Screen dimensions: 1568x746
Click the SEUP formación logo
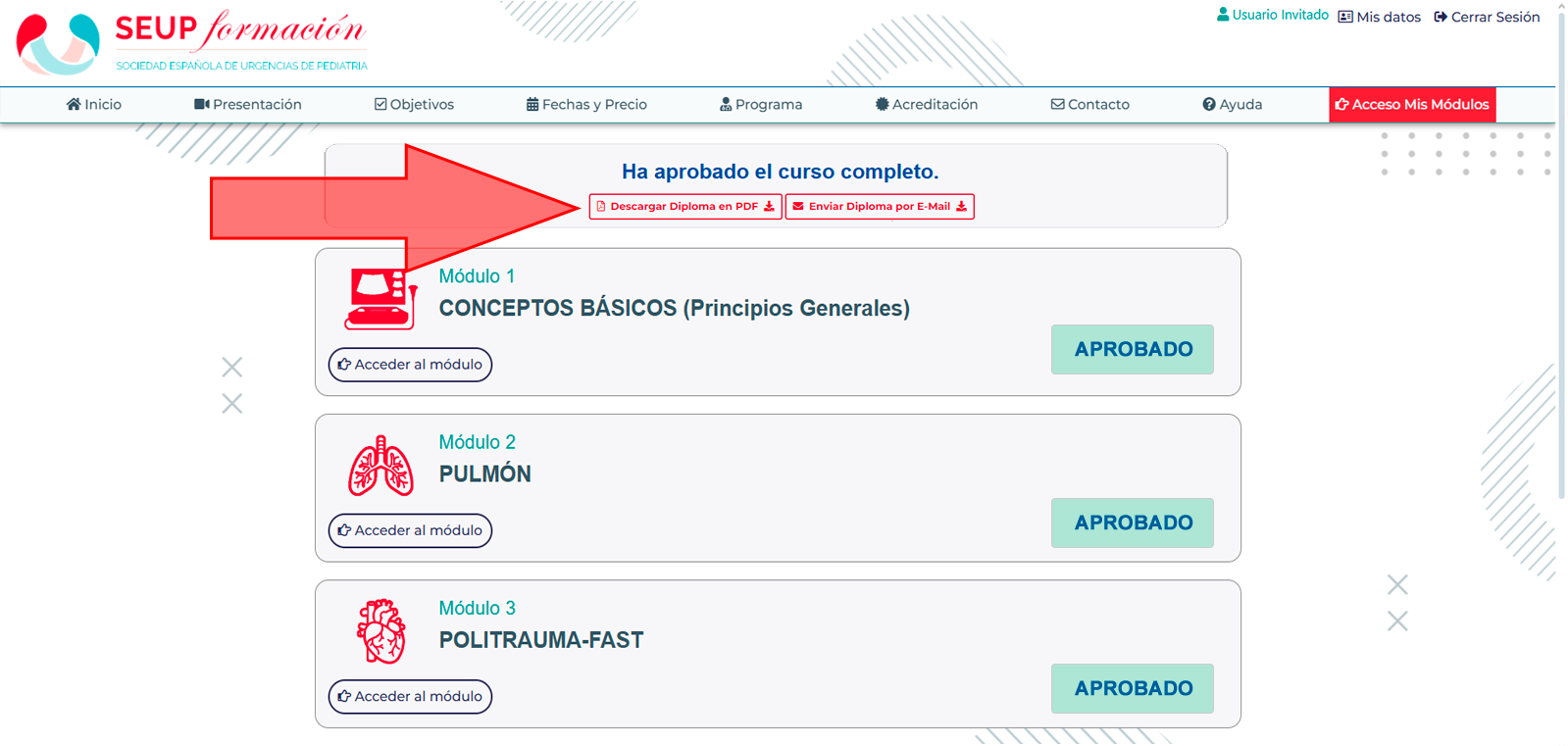192,43
